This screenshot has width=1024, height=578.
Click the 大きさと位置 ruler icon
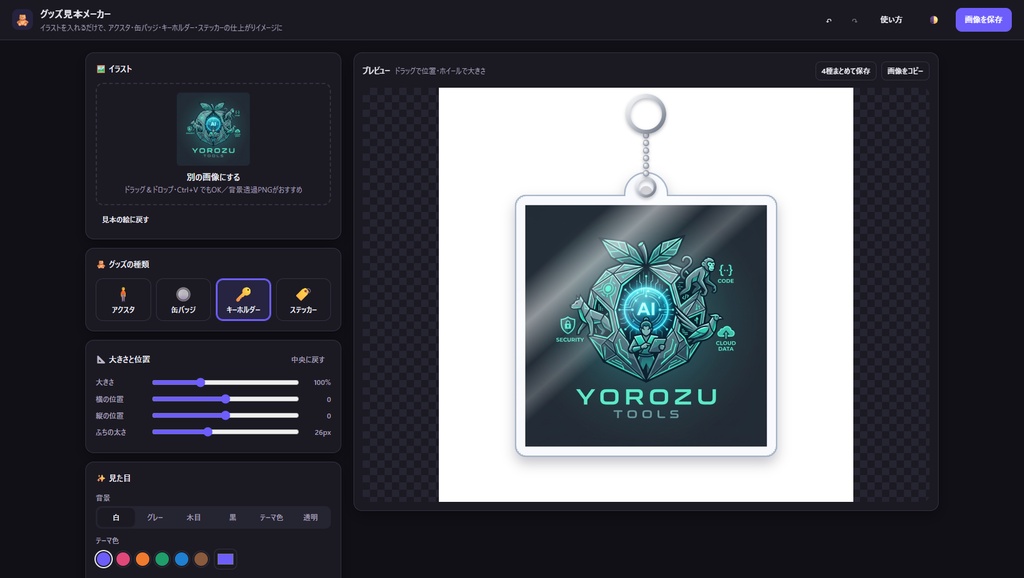[101, 359]
